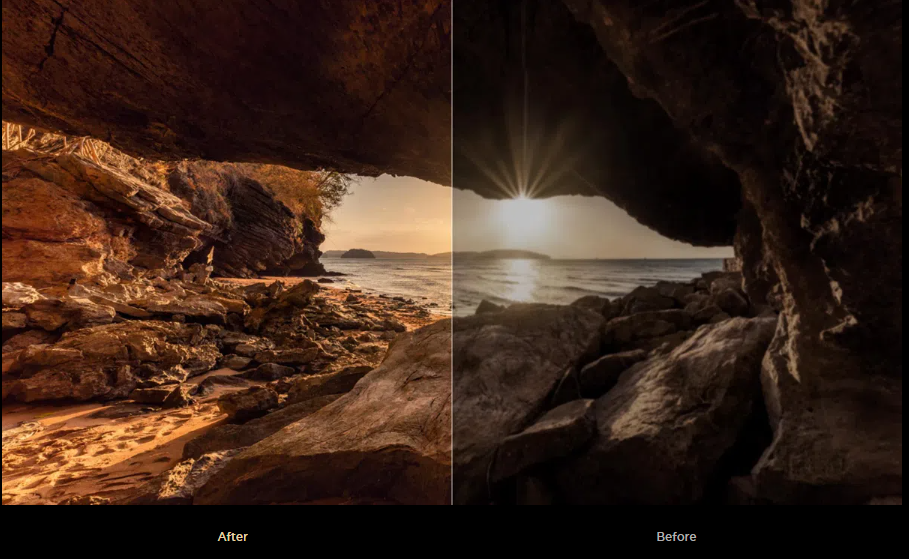Image resolution: width=909 pixels, height=559 pixels.
Task: Click the Before label below the image
Action: coord(676,537)
